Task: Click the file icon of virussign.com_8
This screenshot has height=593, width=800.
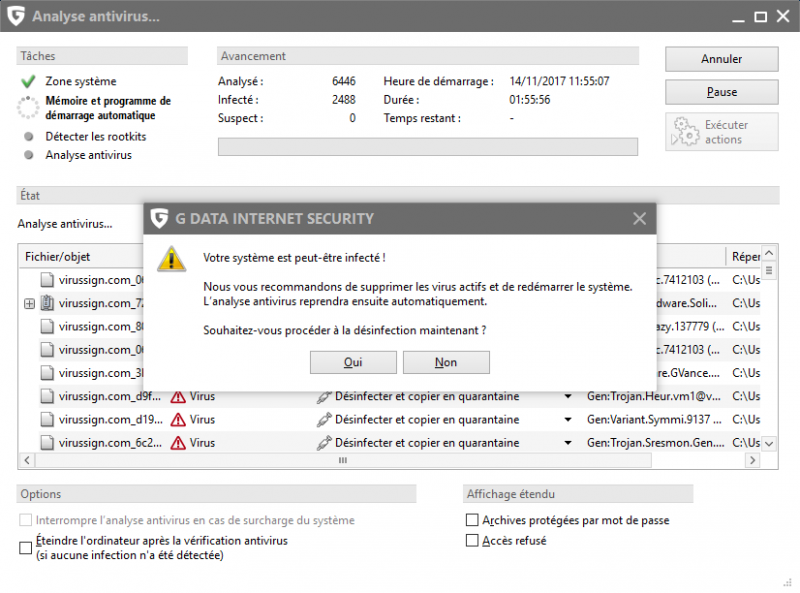Action: (47, 326)
